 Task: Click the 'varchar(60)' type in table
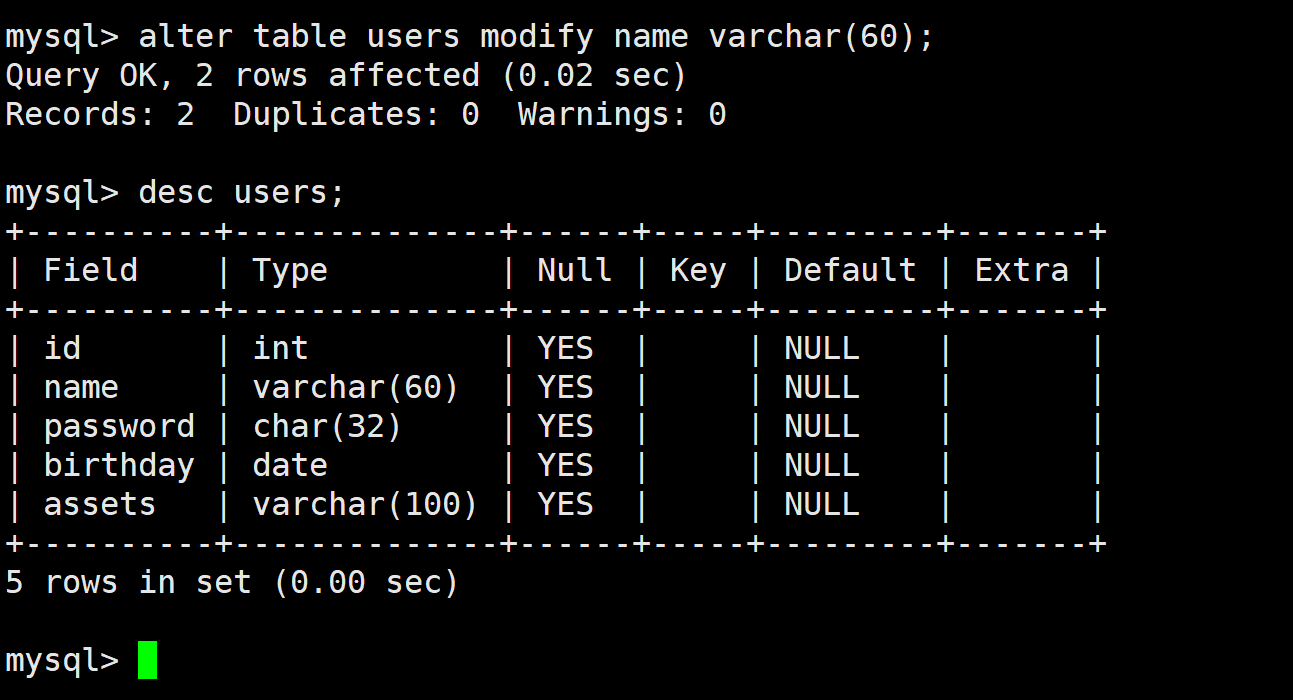356,387
